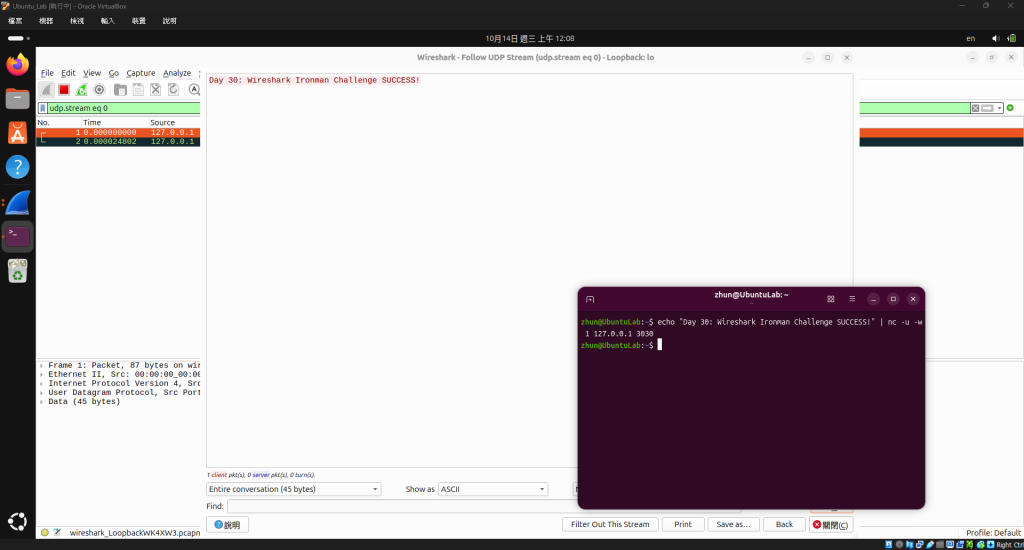Open the Trash icon in the dock
This screenshot has height=550, width=1024.
[18, 270]
